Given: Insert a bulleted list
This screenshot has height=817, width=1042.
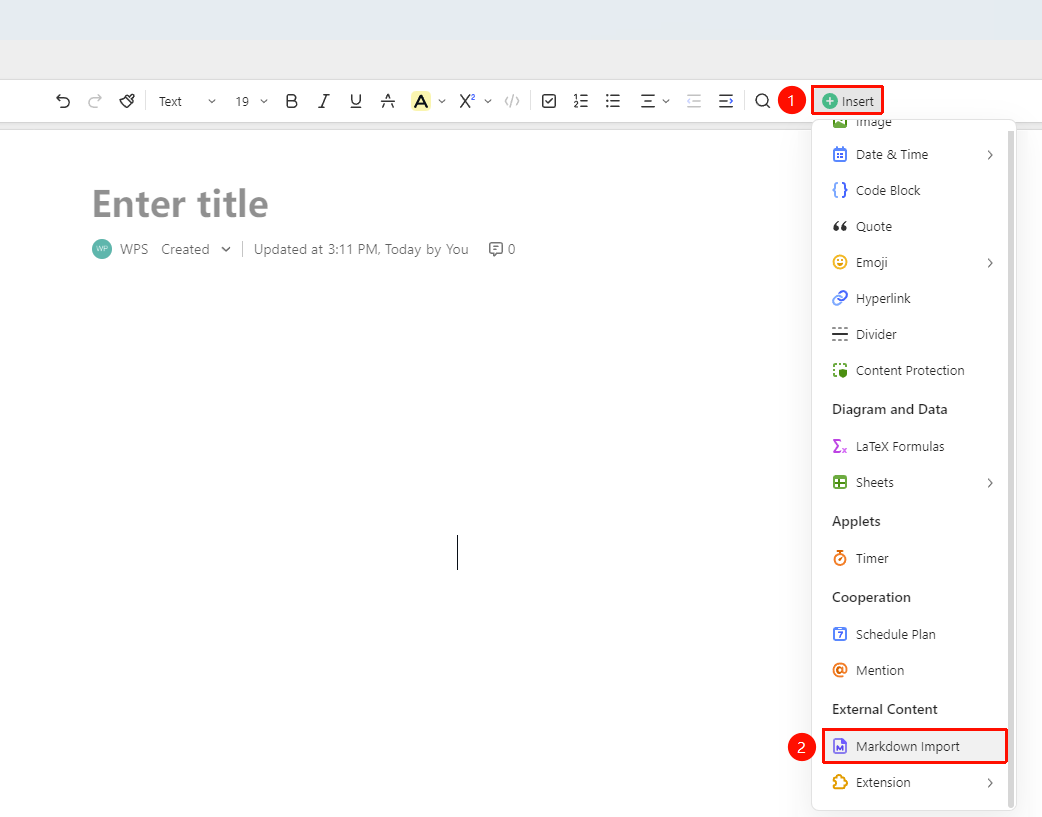Looking at the screenshot, I should coord(613,101).
